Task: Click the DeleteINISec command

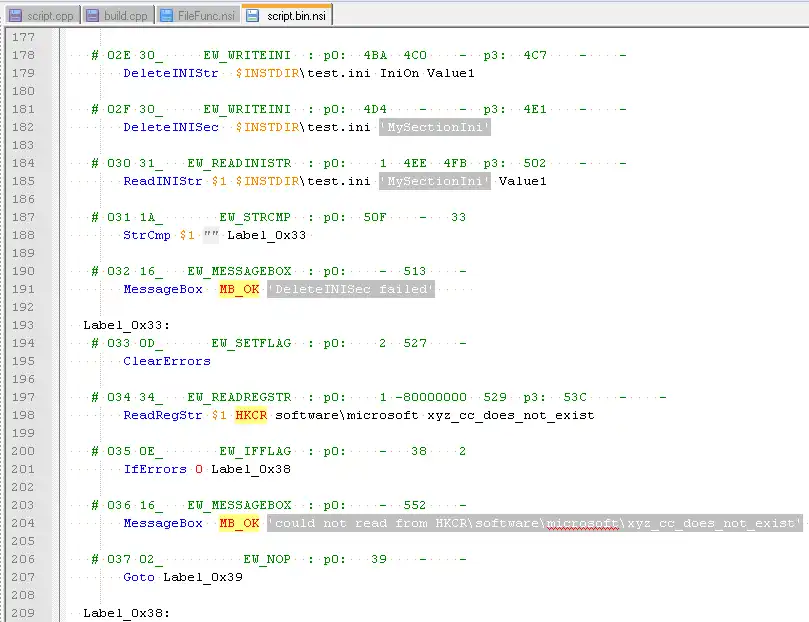Action: pyautogui.click(x=171, y=127)
